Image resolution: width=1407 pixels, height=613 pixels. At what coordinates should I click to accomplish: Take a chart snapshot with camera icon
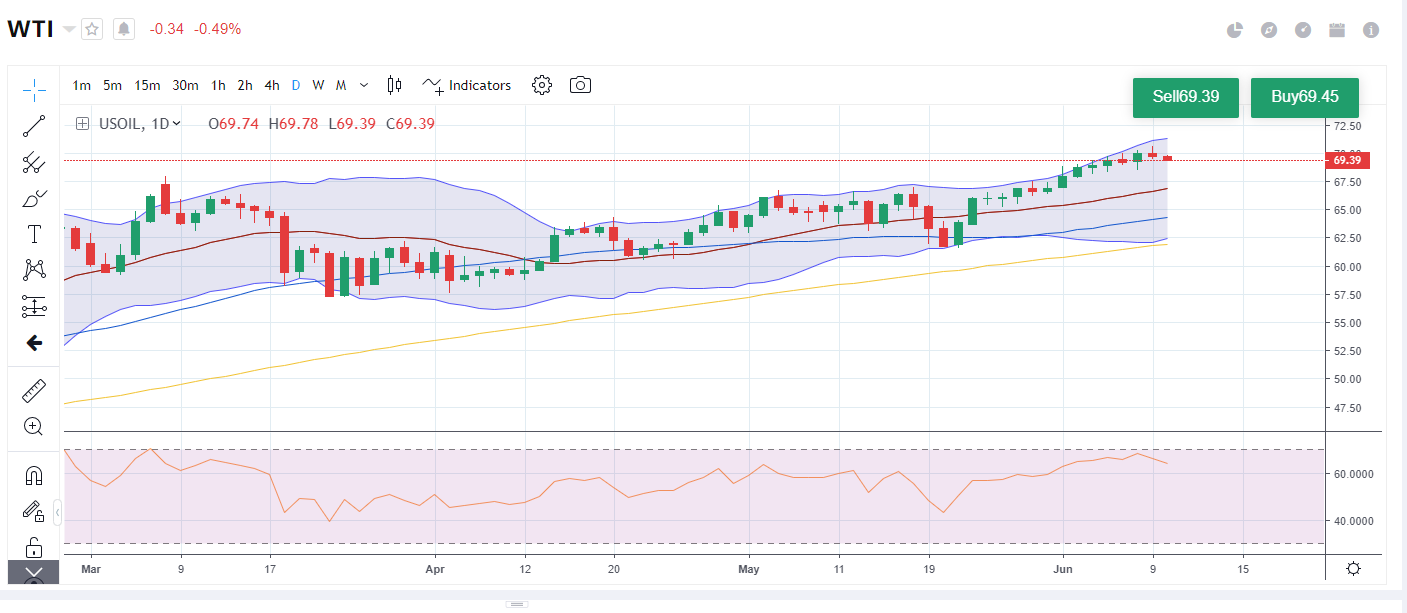[580, 85]
